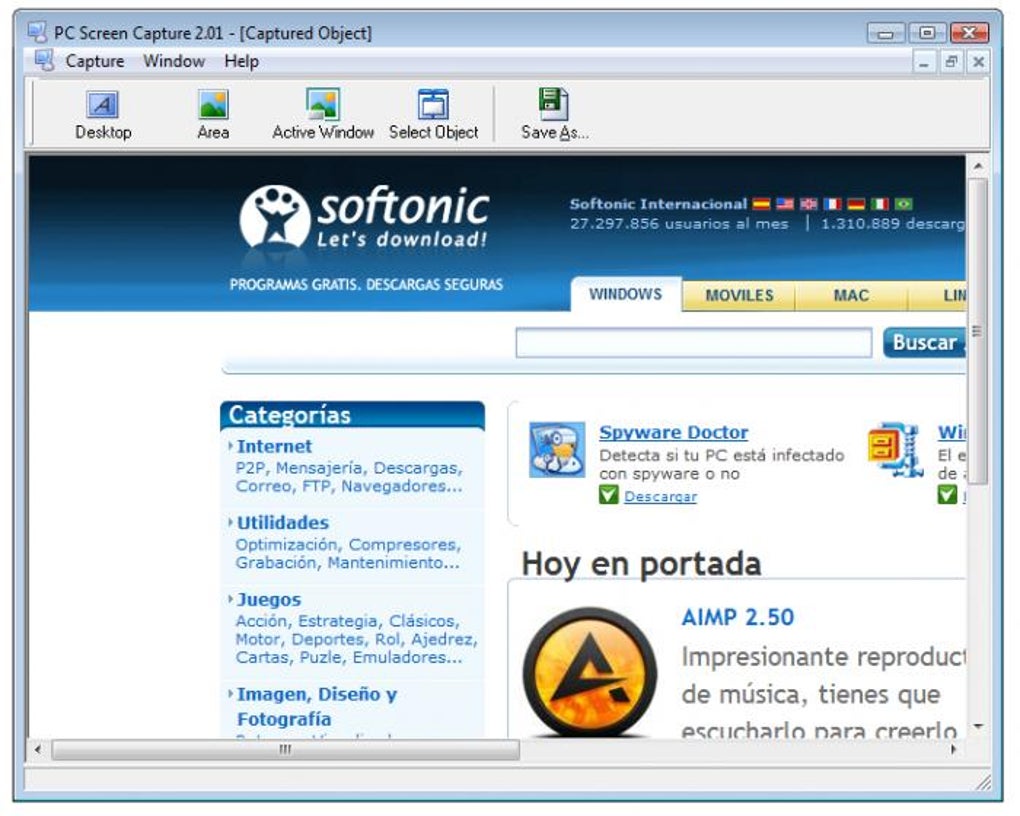This screenshot has height=816, width=1020.
Task: Click the horizontal scrollbar right arrow
Action: coord(953,750)
